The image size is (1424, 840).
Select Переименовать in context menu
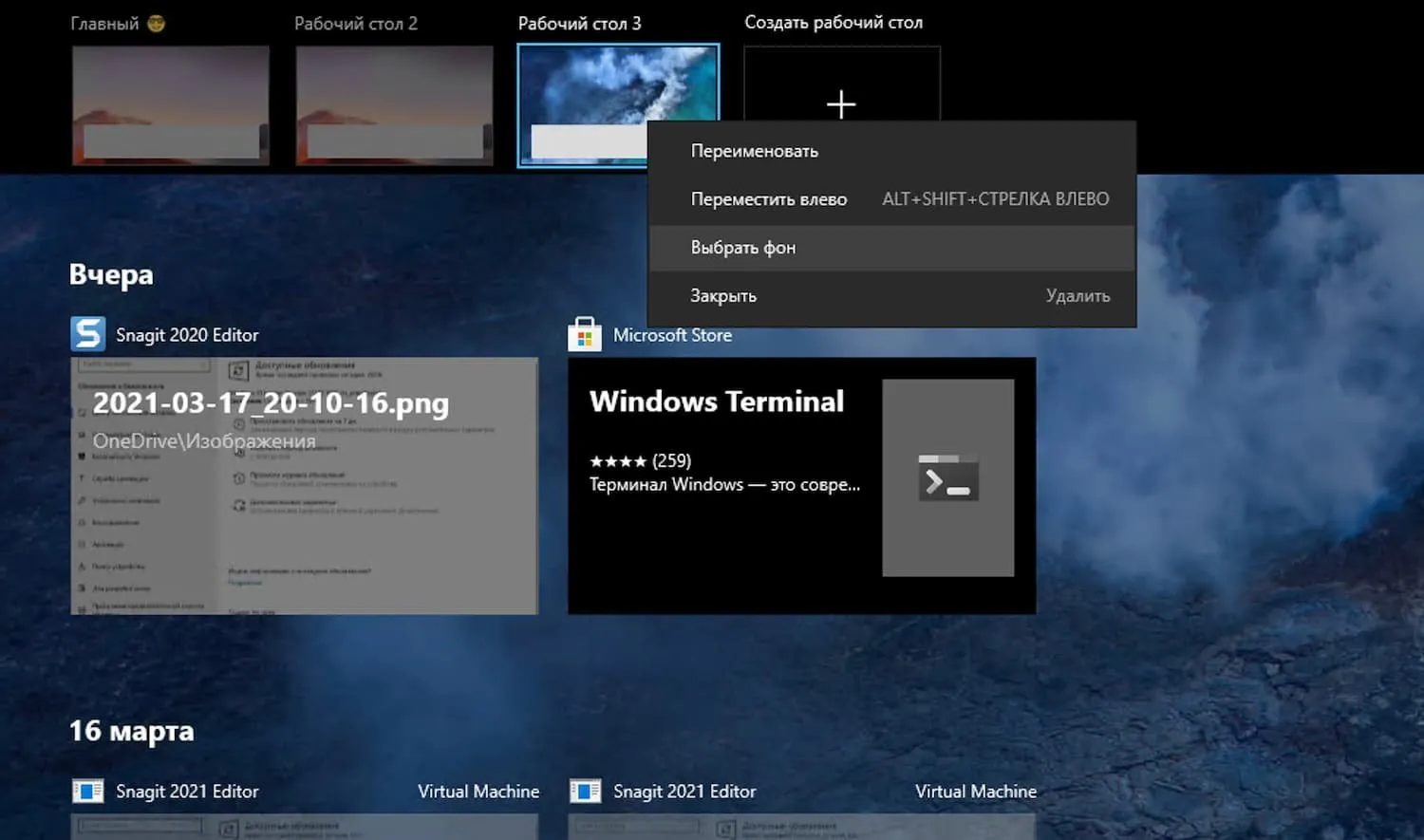click(x=891, y=151)
